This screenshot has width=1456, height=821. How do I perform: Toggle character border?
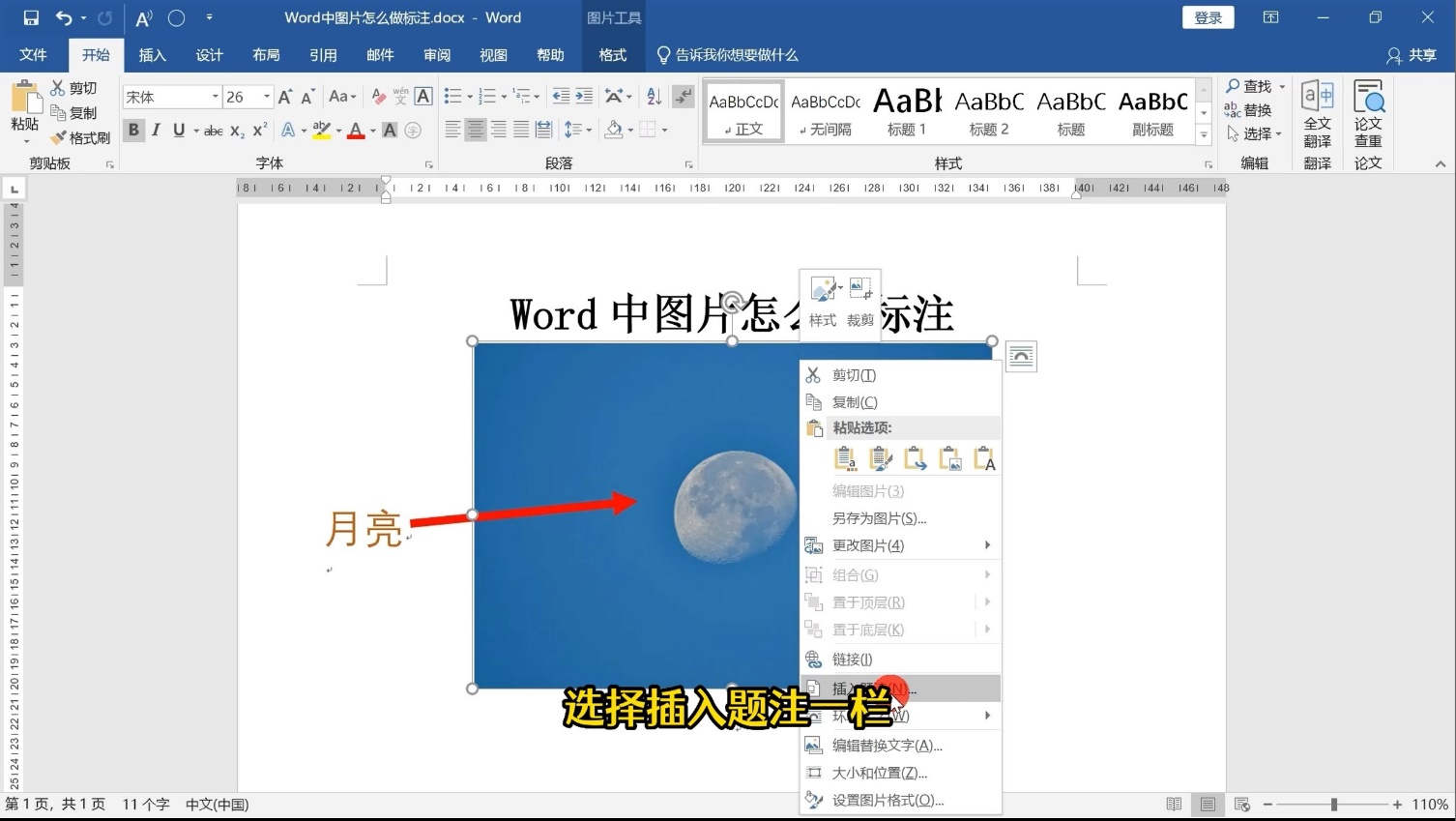(x=423, y=97)
